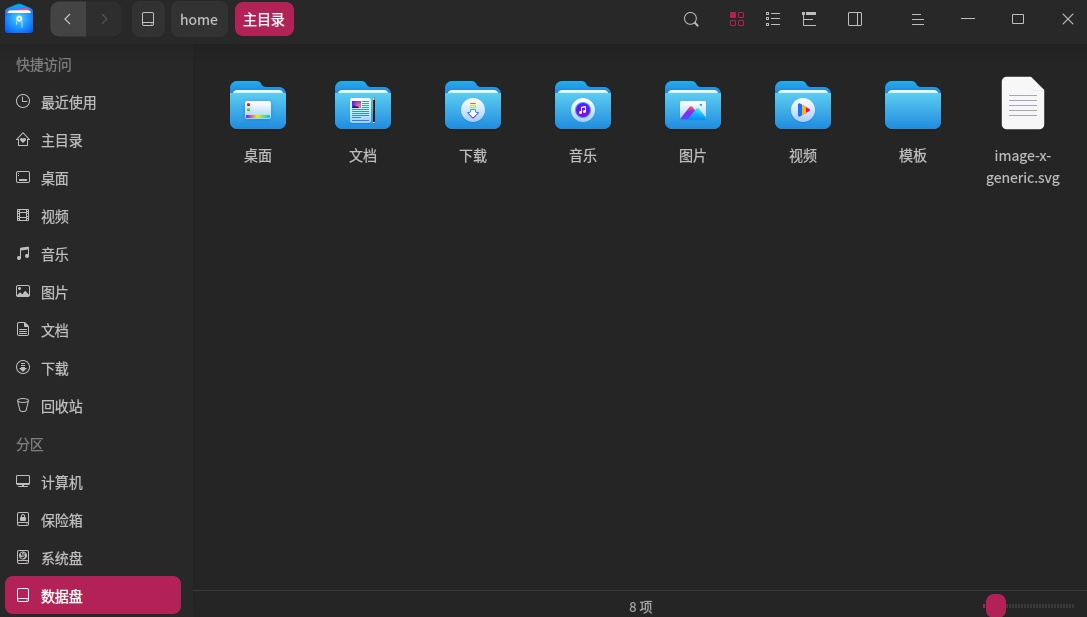The image size is (1087, 617).
Task: Click the disk icon in address bar
Action: click(x=148, y=19)
